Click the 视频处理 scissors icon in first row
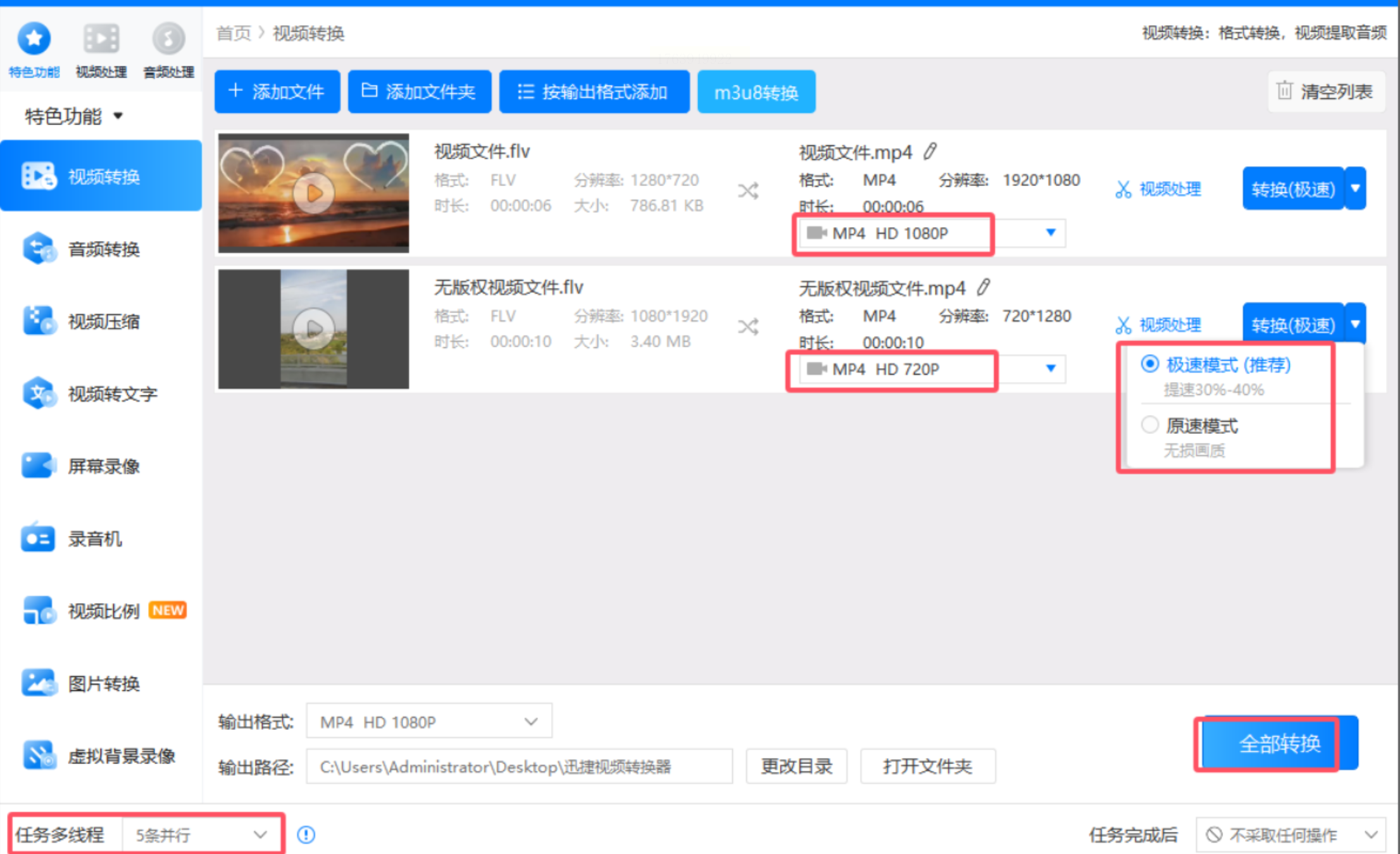 tap(1123, 189)
